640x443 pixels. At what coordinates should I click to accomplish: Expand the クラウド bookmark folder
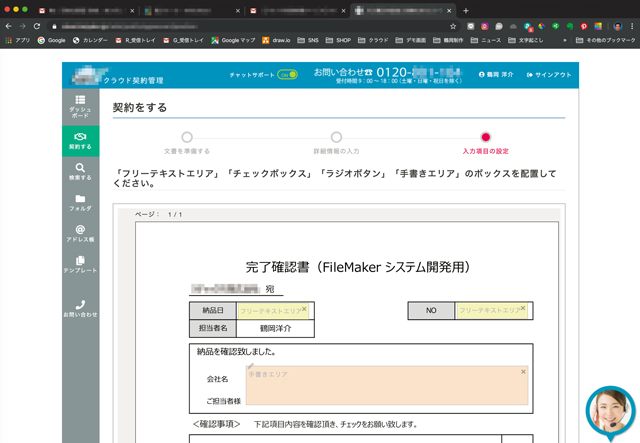click(x=373, y=40)
